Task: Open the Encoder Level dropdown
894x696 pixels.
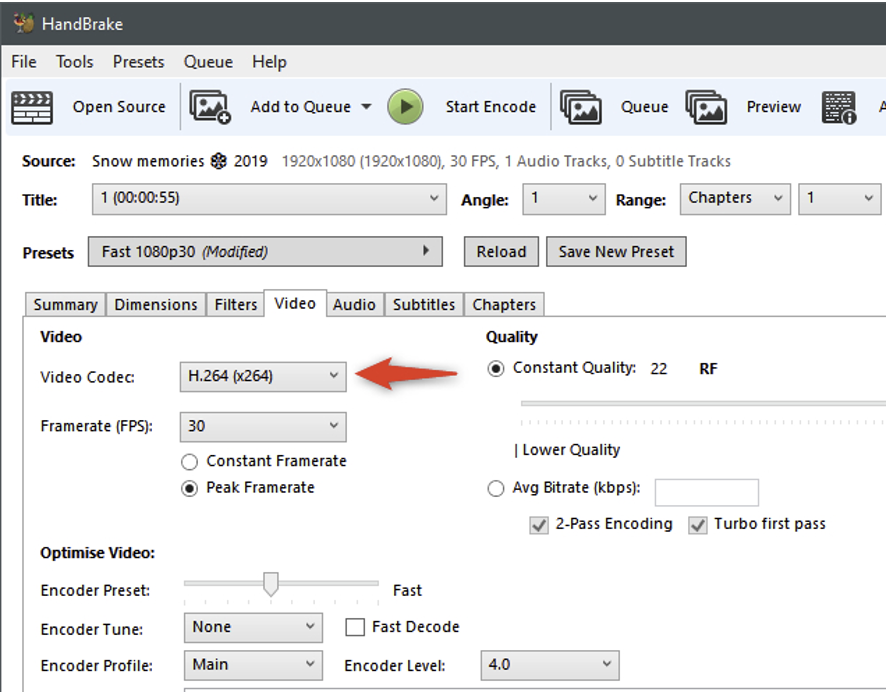Action: tap(550, 665)
